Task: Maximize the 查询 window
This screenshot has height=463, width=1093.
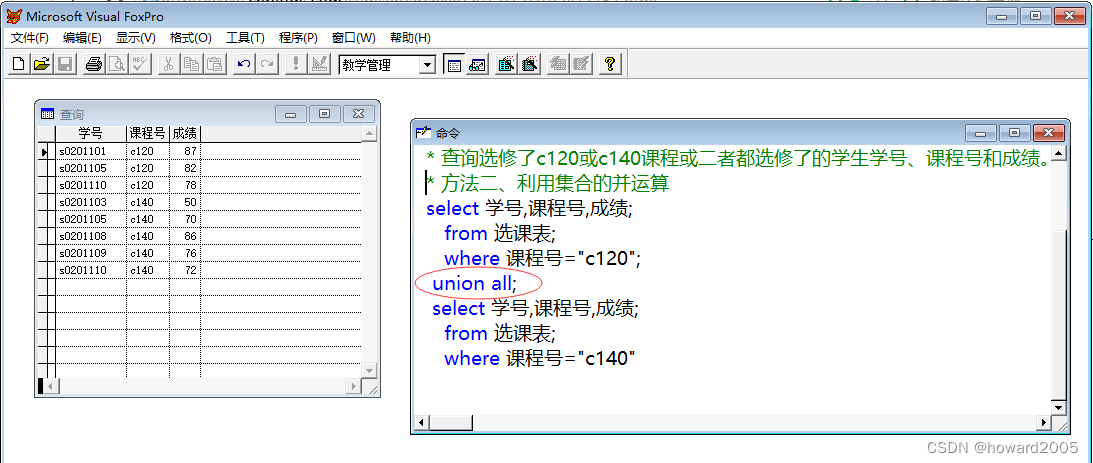Action: pyautogui.click(x=324, y=114)
